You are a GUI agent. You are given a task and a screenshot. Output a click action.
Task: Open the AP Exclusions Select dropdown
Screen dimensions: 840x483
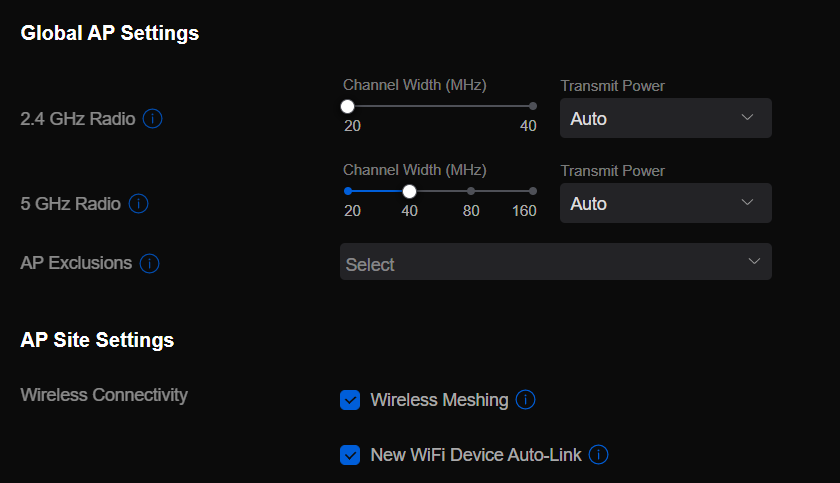point(555,263)
